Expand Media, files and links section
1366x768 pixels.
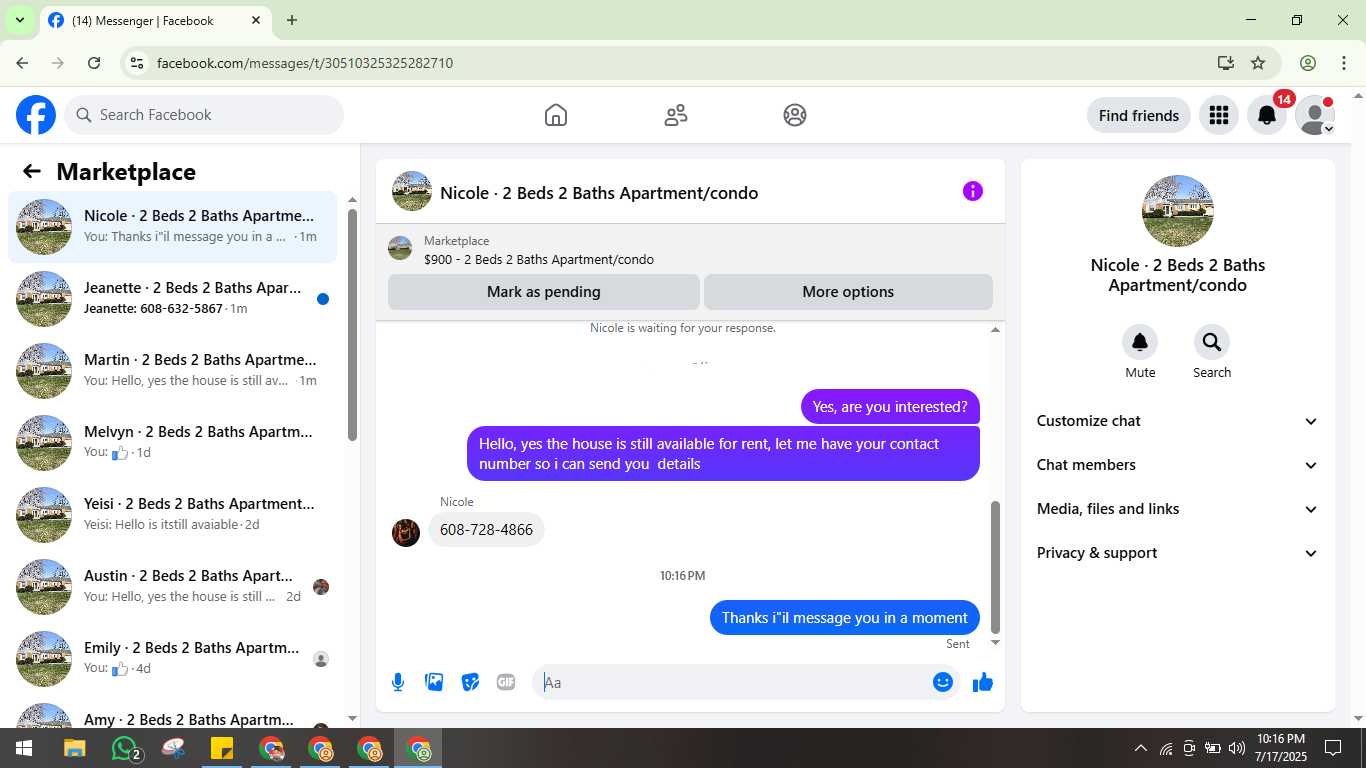click(x=1178, y=509)
